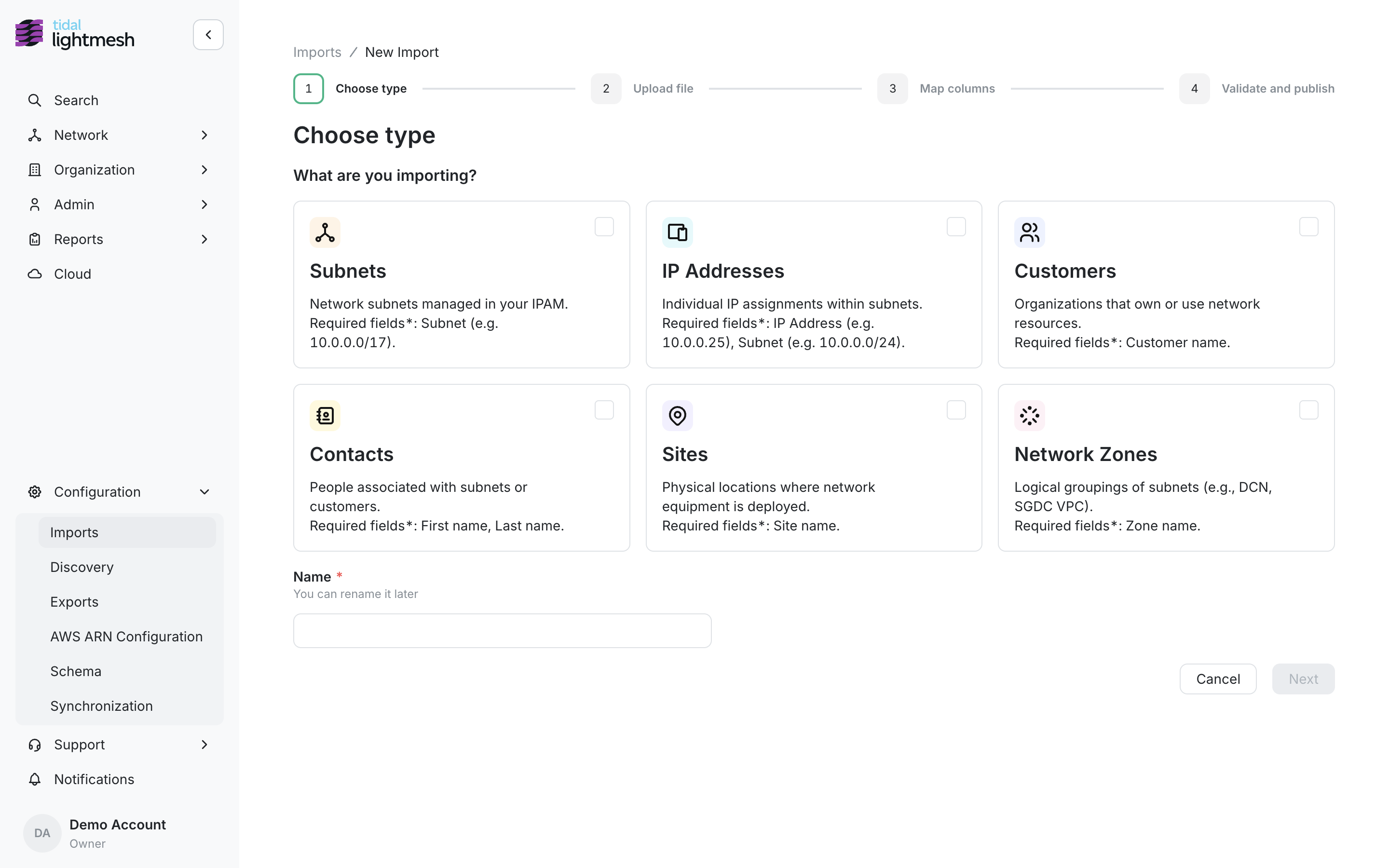
Task: Click the Subnets card icon
Action: (x=325, y=232)
